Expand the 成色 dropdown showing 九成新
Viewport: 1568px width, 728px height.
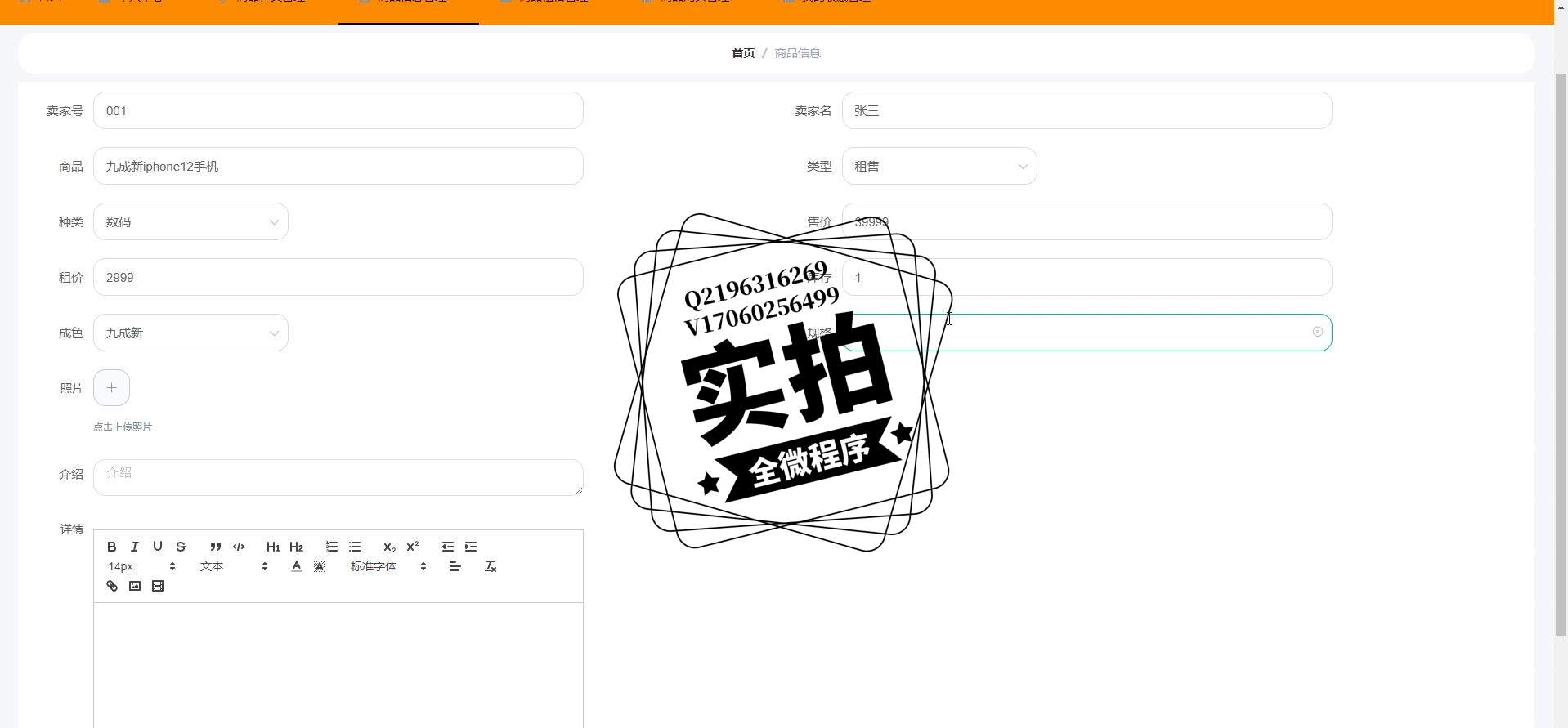click(190, 333)
